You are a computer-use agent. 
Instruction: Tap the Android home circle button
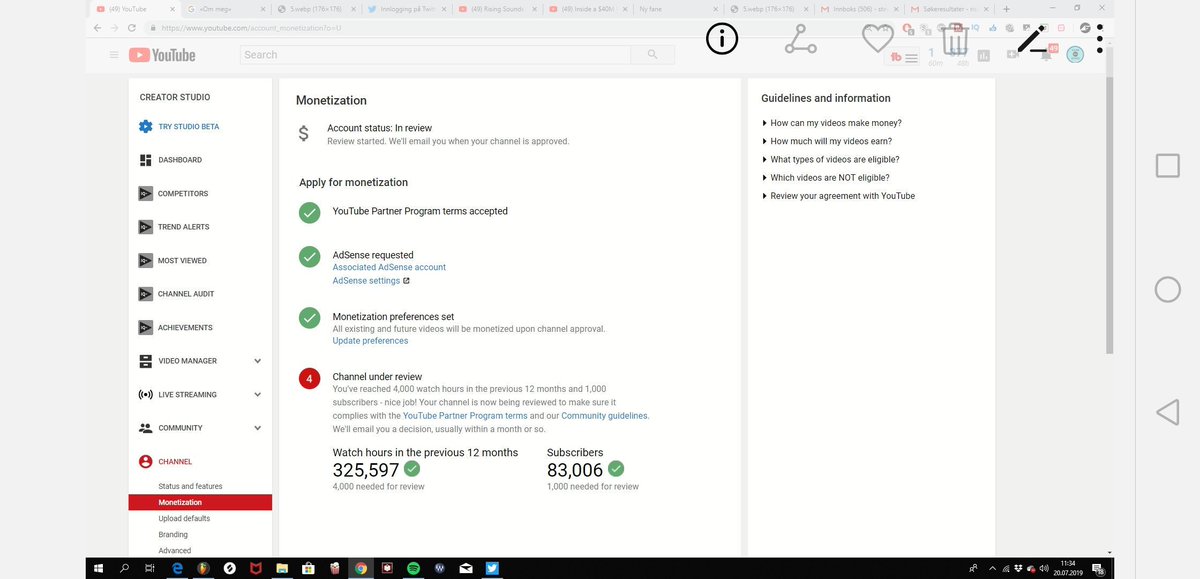pos(1167,289)
